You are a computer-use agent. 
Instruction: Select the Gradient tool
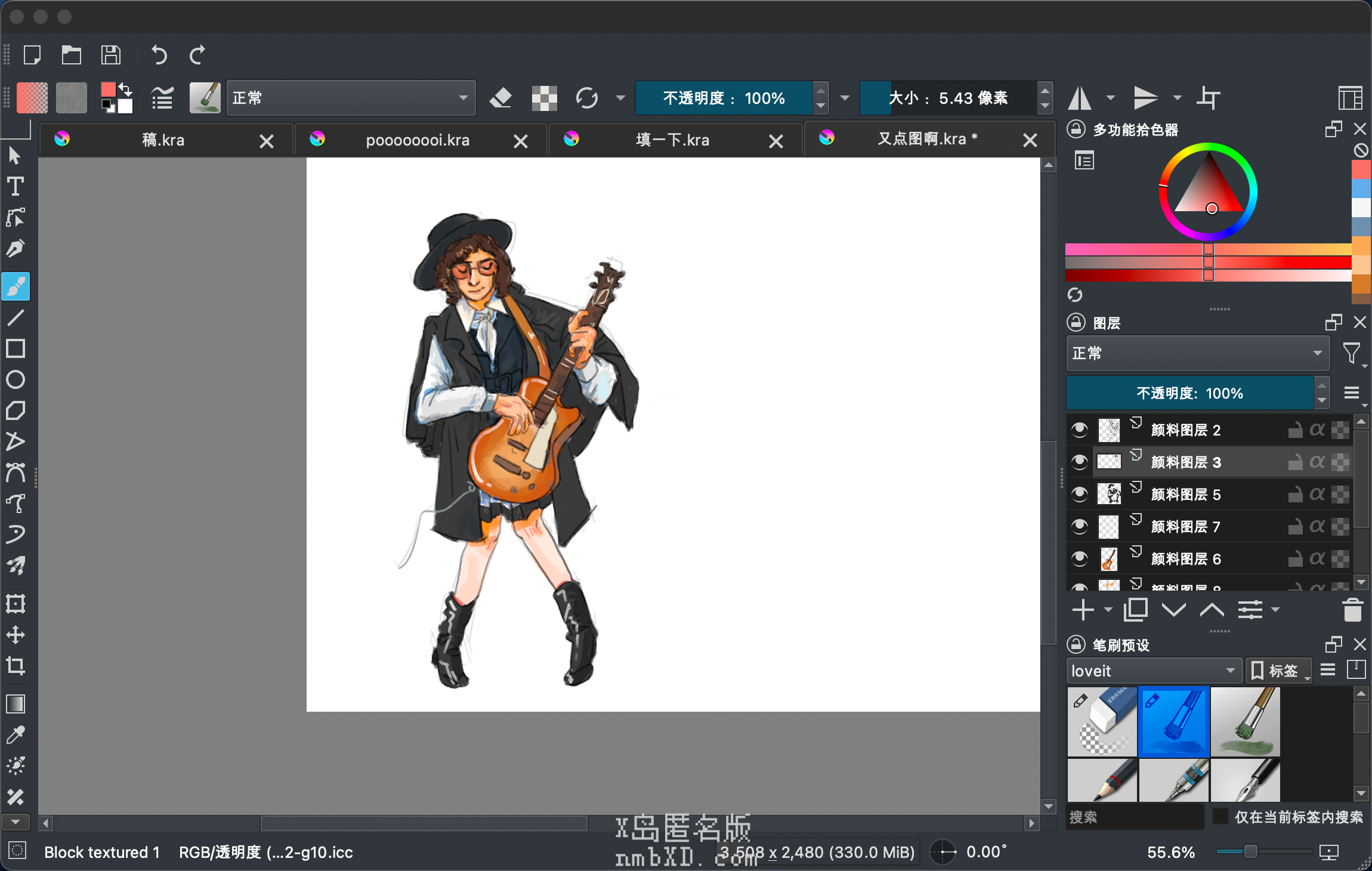16,704
